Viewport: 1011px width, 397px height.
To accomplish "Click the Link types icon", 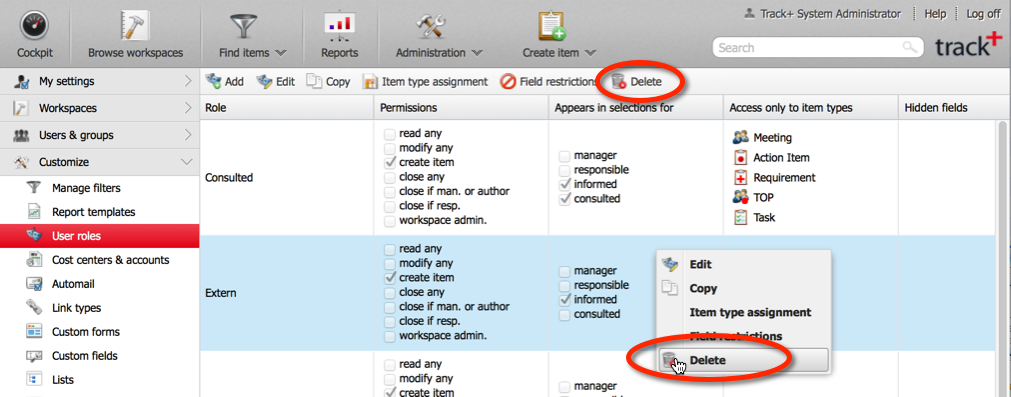I will [34, 308].
